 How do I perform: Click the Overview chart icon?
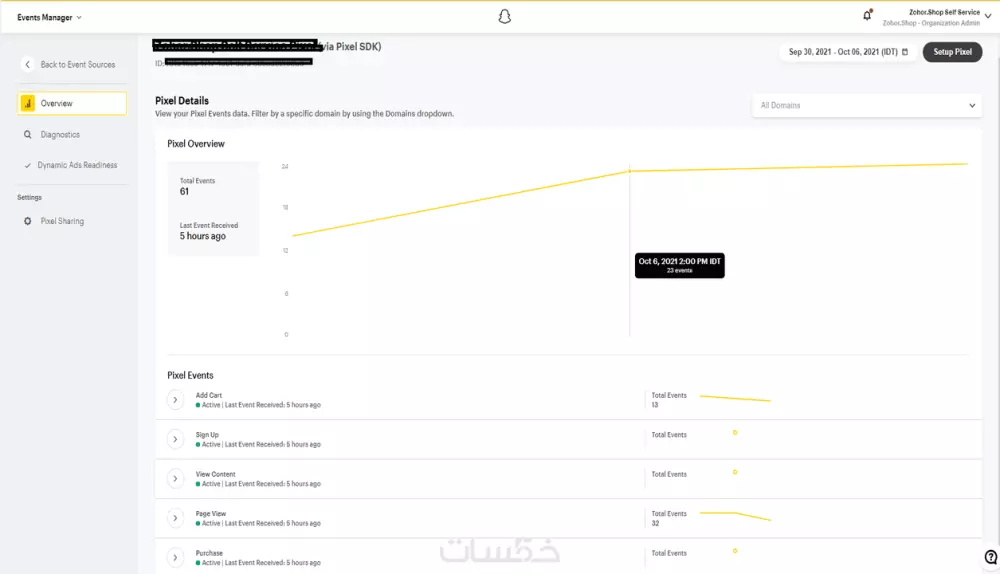tap(28, 104)
